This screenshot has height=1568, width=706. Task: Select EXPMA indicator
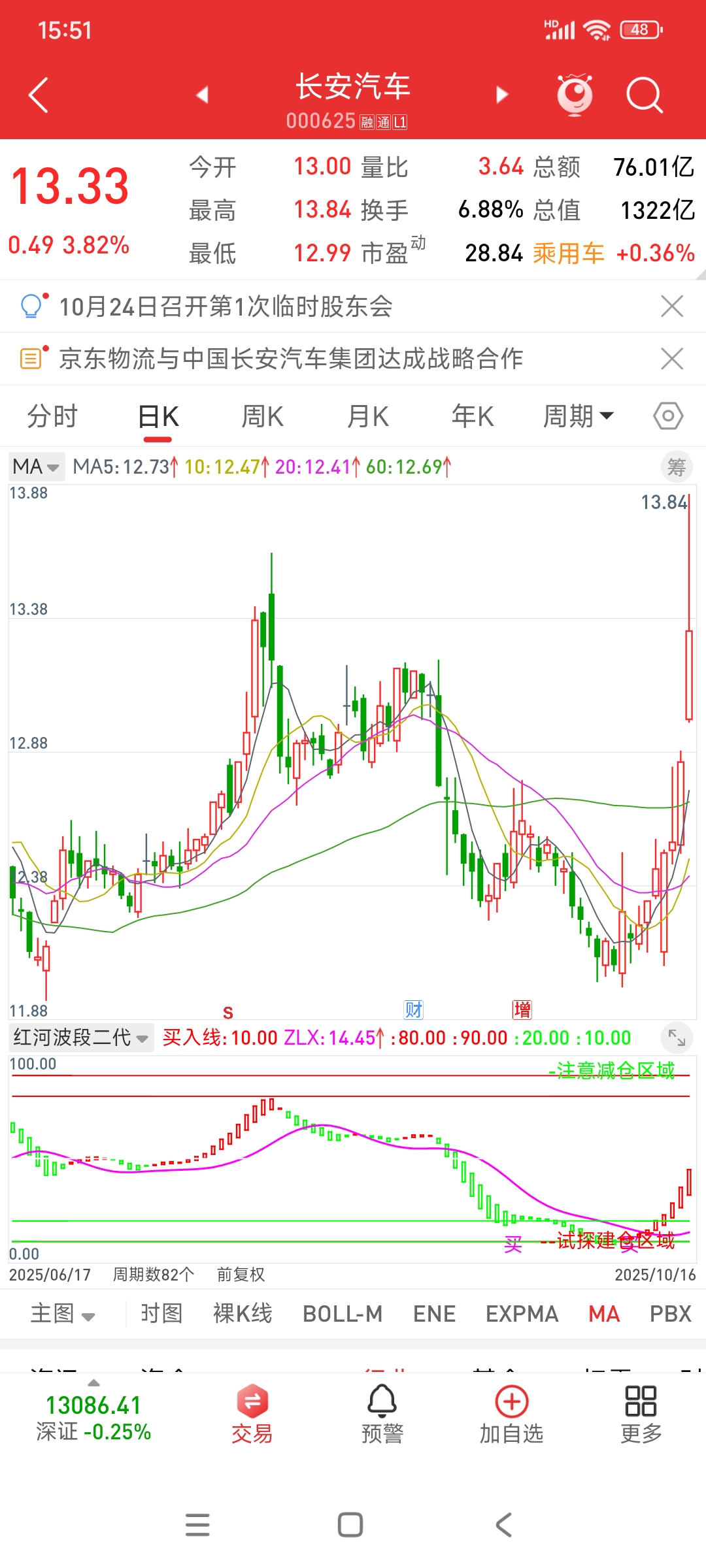click(x=522, y=1314)
